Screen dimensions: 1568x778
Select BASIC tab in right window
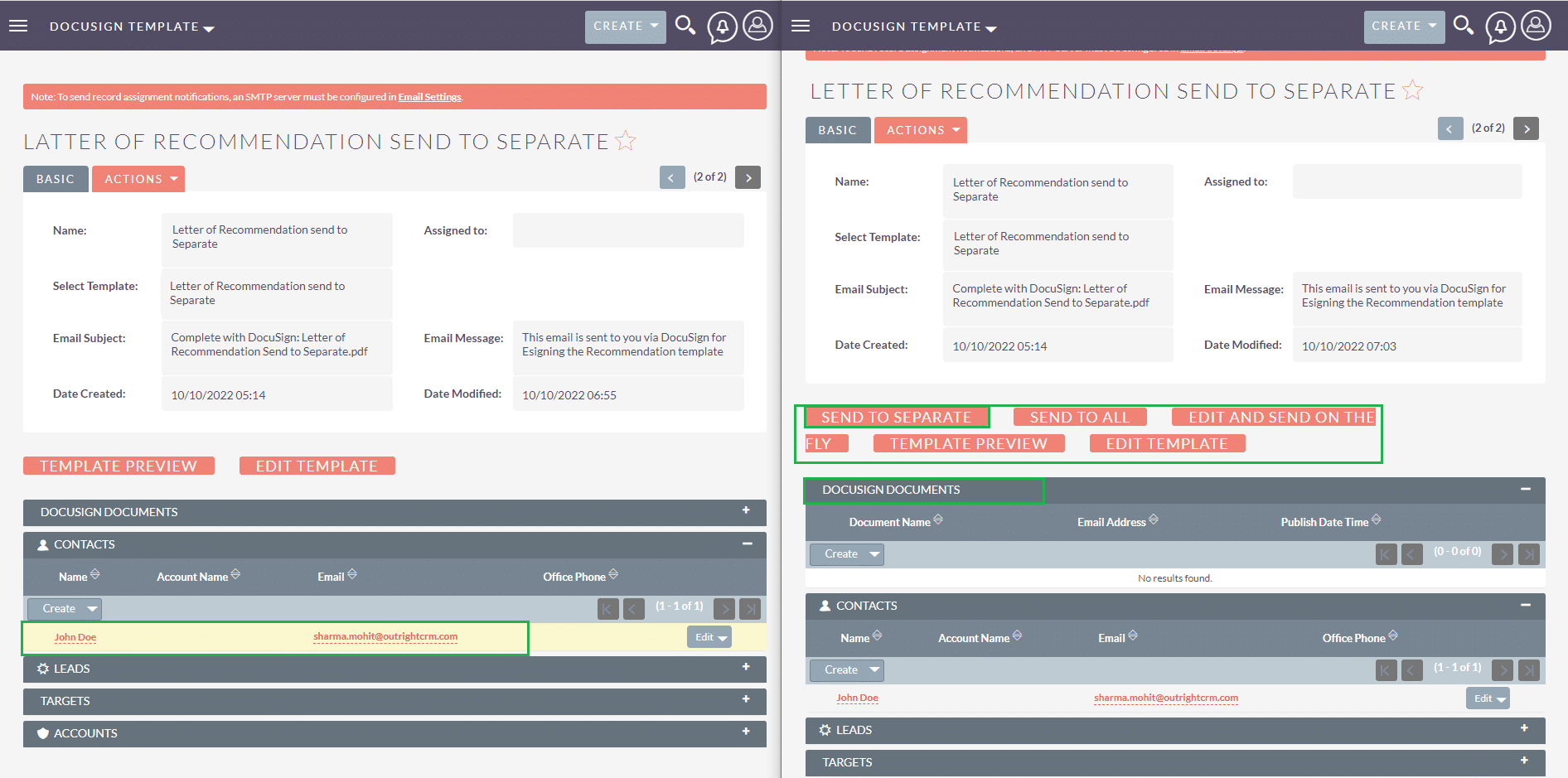(x=838, y=130)
